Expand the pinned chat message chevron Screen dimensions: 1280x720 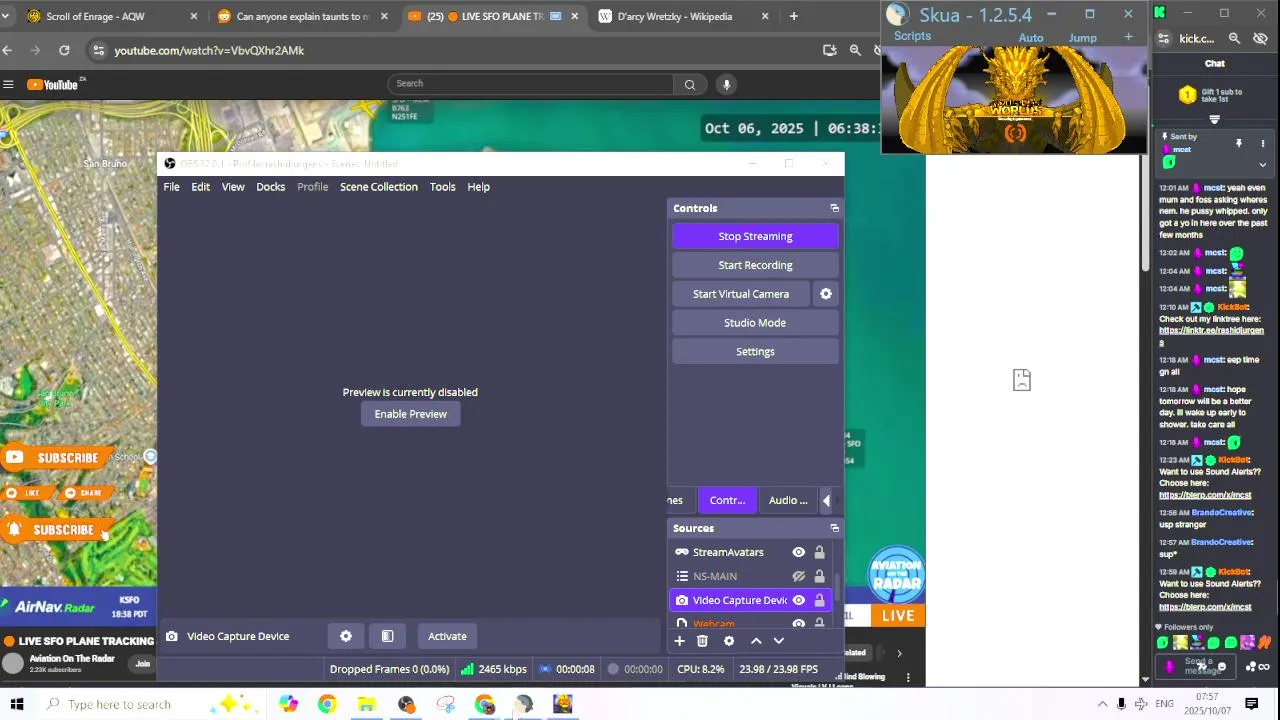click(1262, 164)
